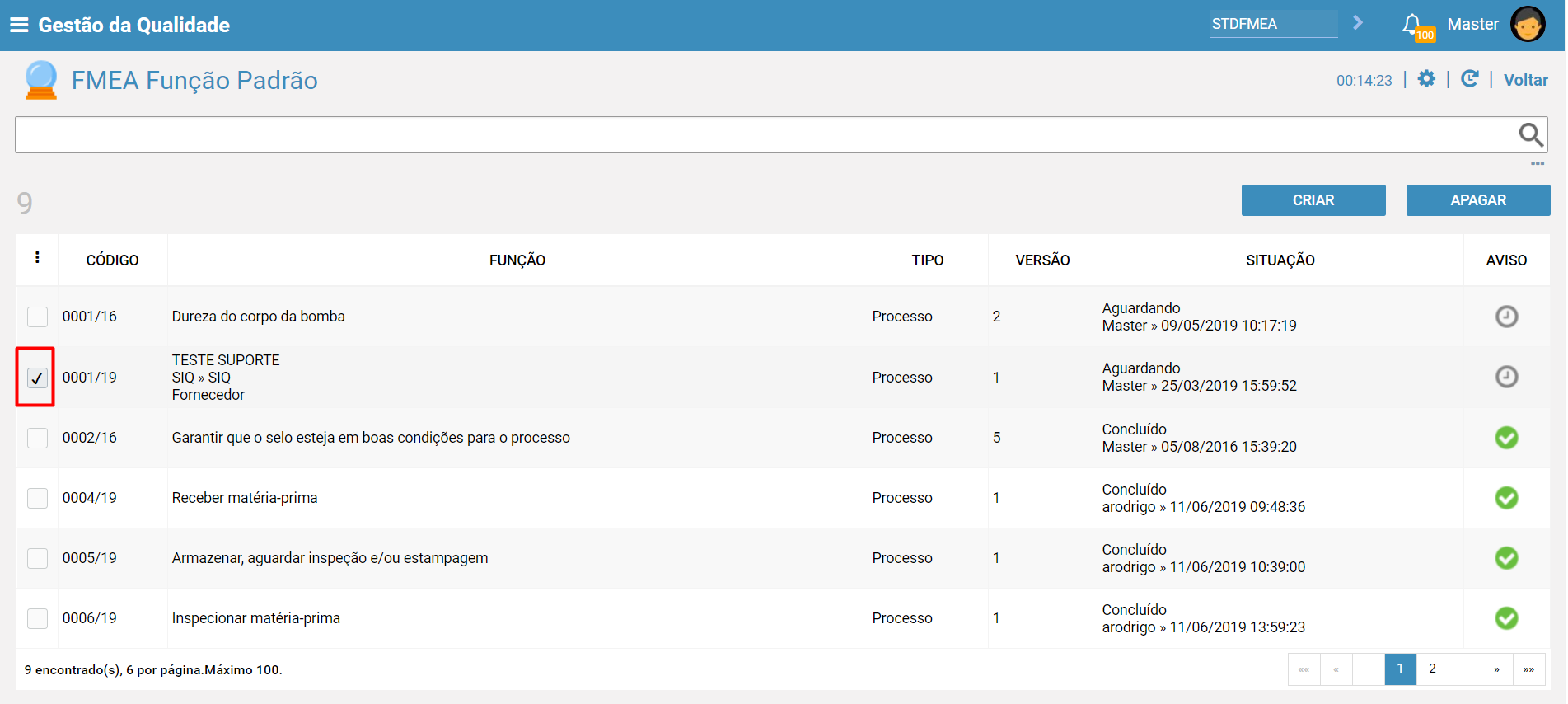Click the search magnifier icon

[1531, 134]
